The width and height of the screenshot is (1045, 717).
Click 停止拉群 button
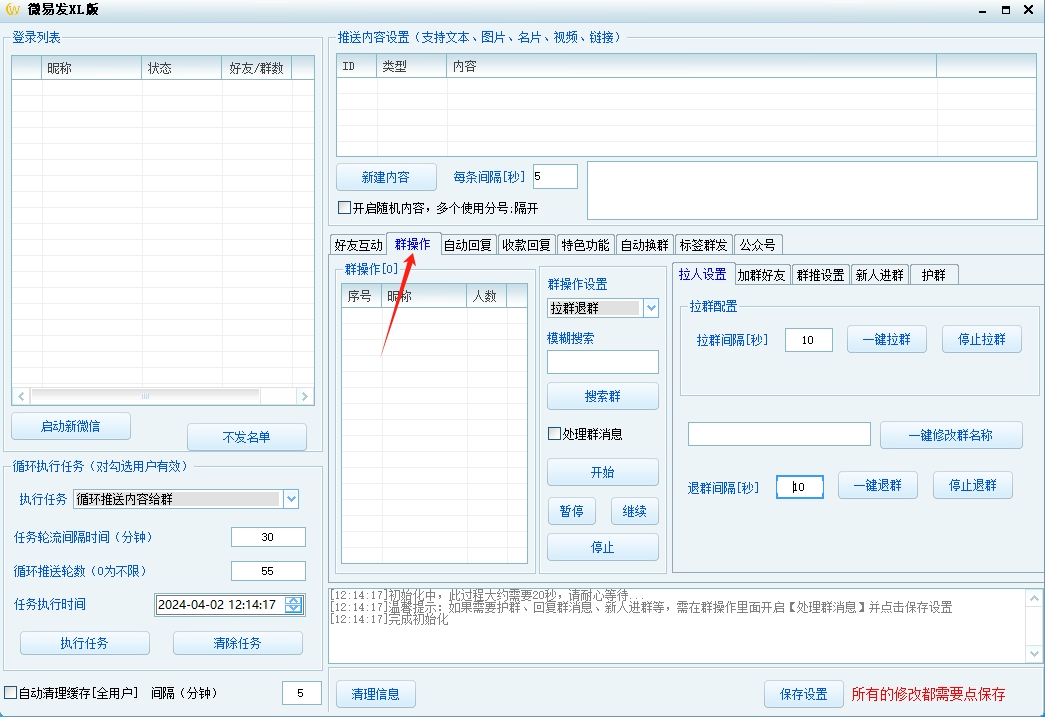(982, 339)
